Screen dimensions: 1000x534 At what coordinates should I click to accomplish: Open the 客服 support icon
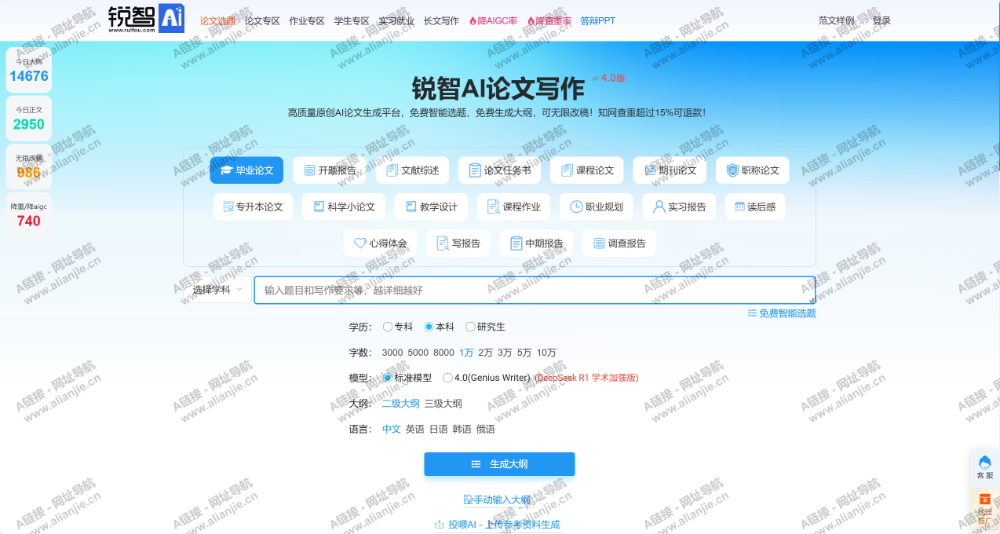point(985,467)
